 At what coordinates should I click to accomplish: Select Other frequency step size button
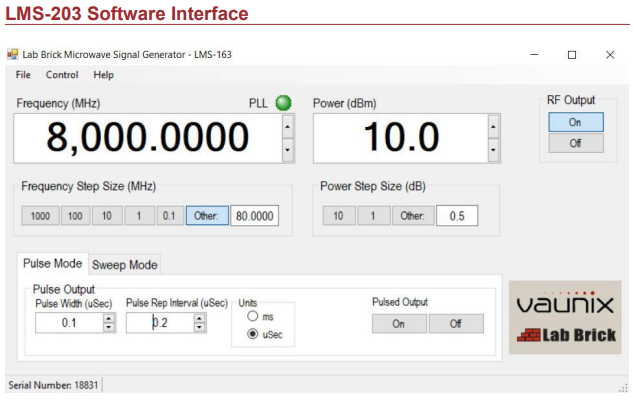(207, 216)
